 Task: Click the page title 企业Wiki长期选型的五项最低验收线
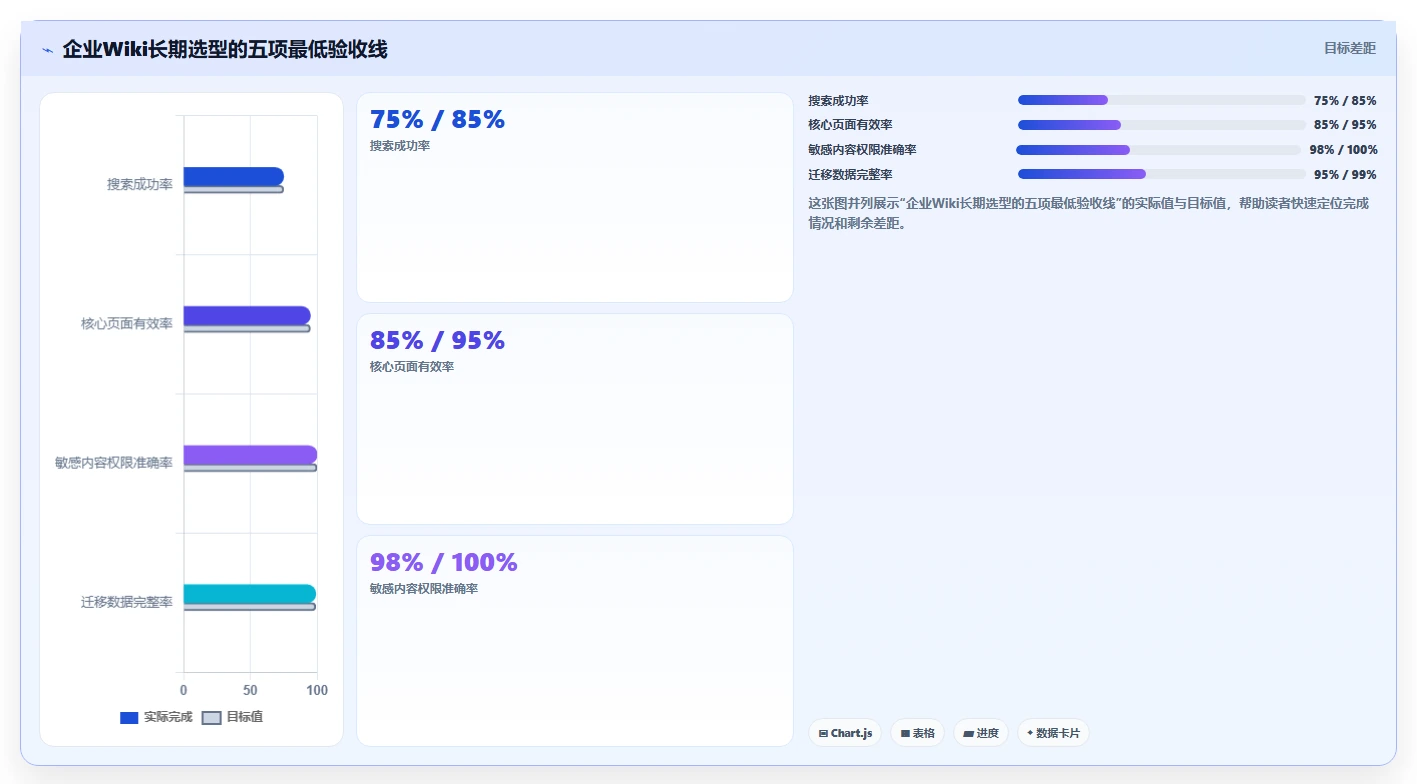click(225, 49)
